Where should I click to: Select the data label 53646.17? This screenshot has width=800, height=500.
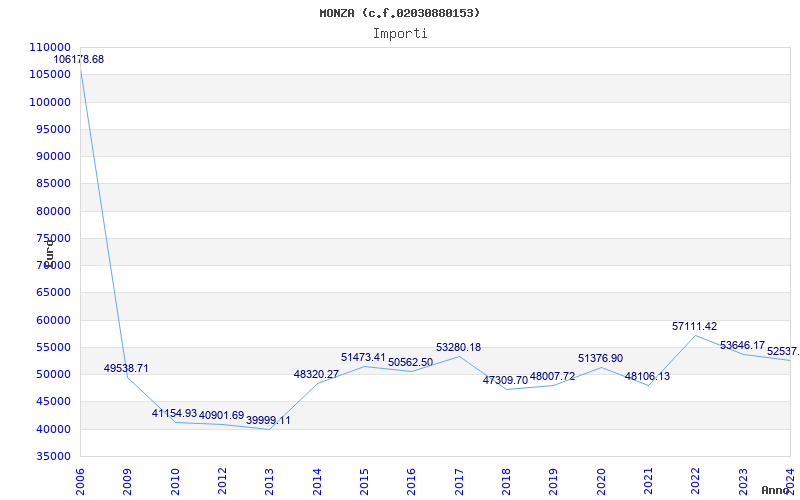pos(742,345)
